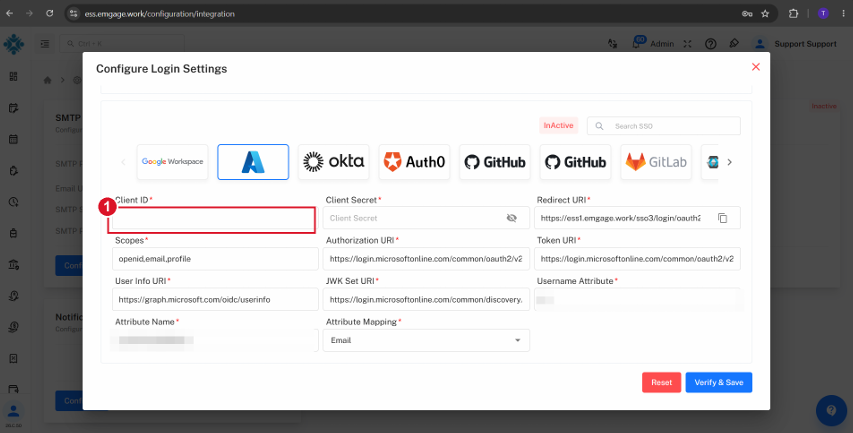Viewport: 853px width, 433px height.
Task: Click the profile avatar at sidebar bottom
Action: click(14, 411)
